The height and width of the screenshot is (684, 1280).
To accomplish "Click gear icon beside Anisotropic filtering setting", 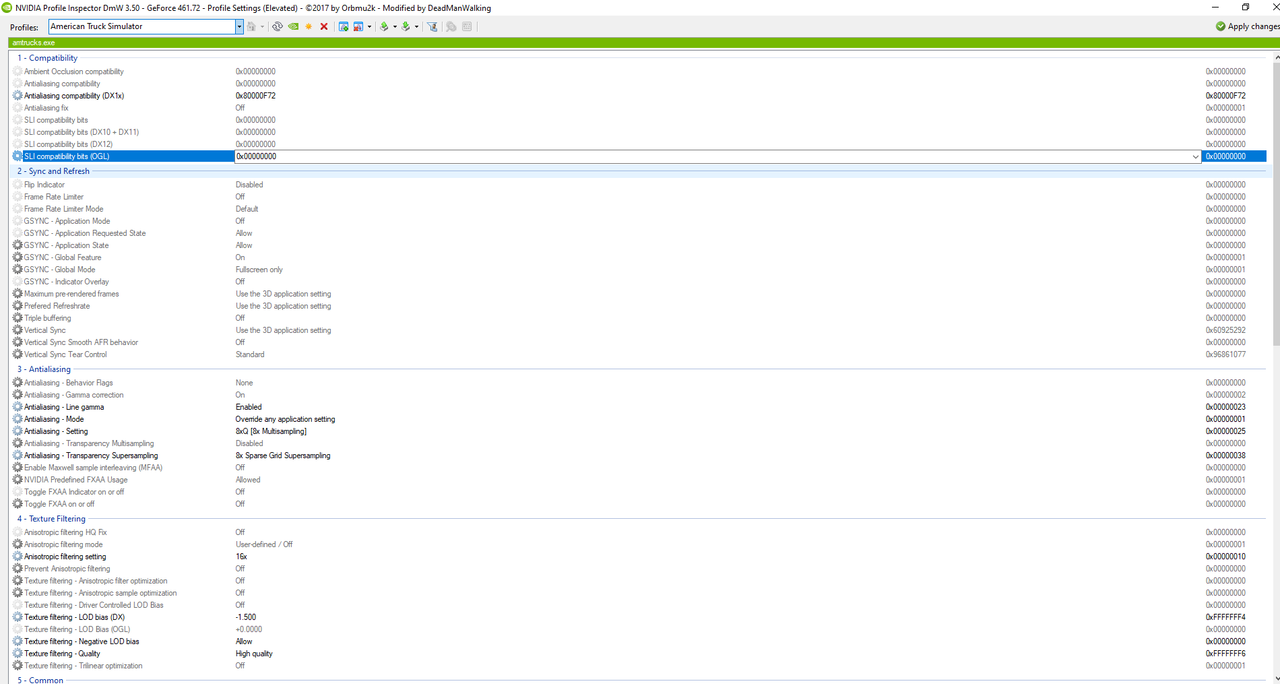I will tap(17, 556).
